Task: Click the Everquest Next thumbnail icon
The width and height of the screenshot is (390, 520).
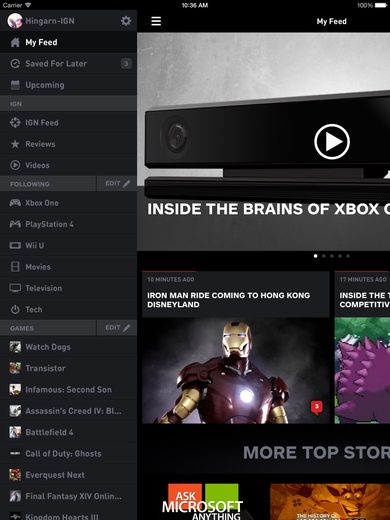Action: pos(15,475)
